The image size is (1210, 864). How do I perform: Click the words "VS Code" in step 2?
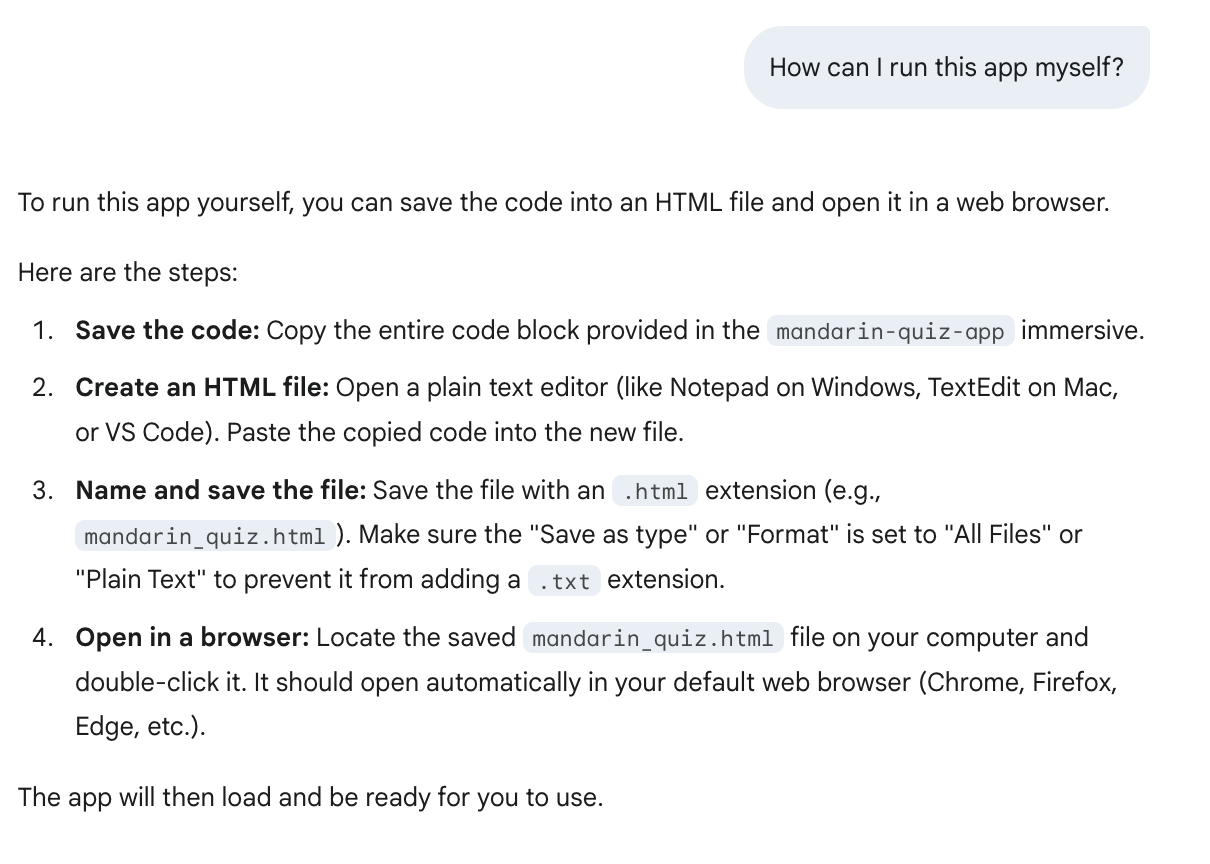tap(144, 433)
